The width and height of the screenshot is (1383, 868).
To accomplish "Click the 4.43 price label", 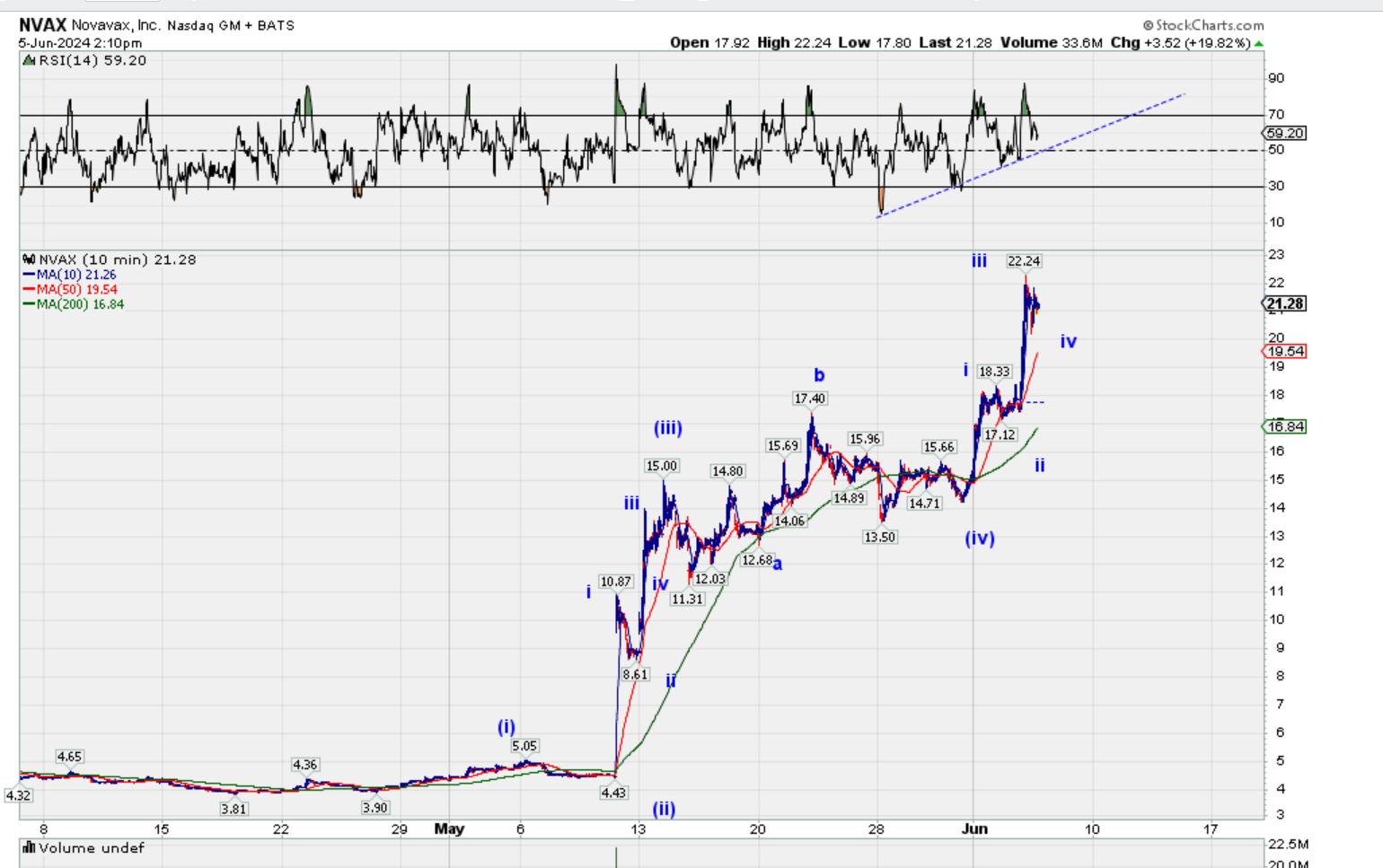I will point(613,793).
